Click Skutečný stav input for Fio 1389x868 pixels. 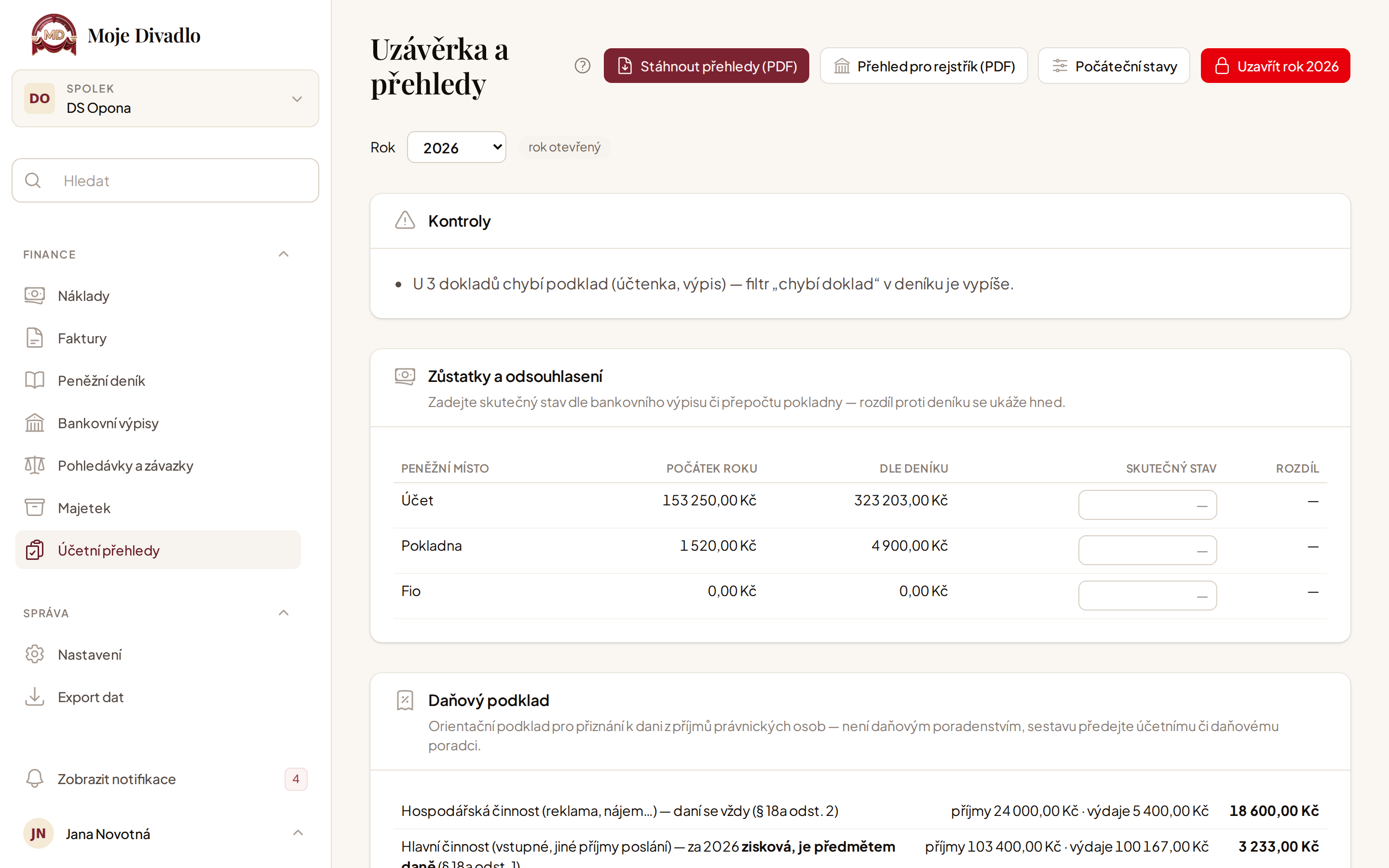1147,596
